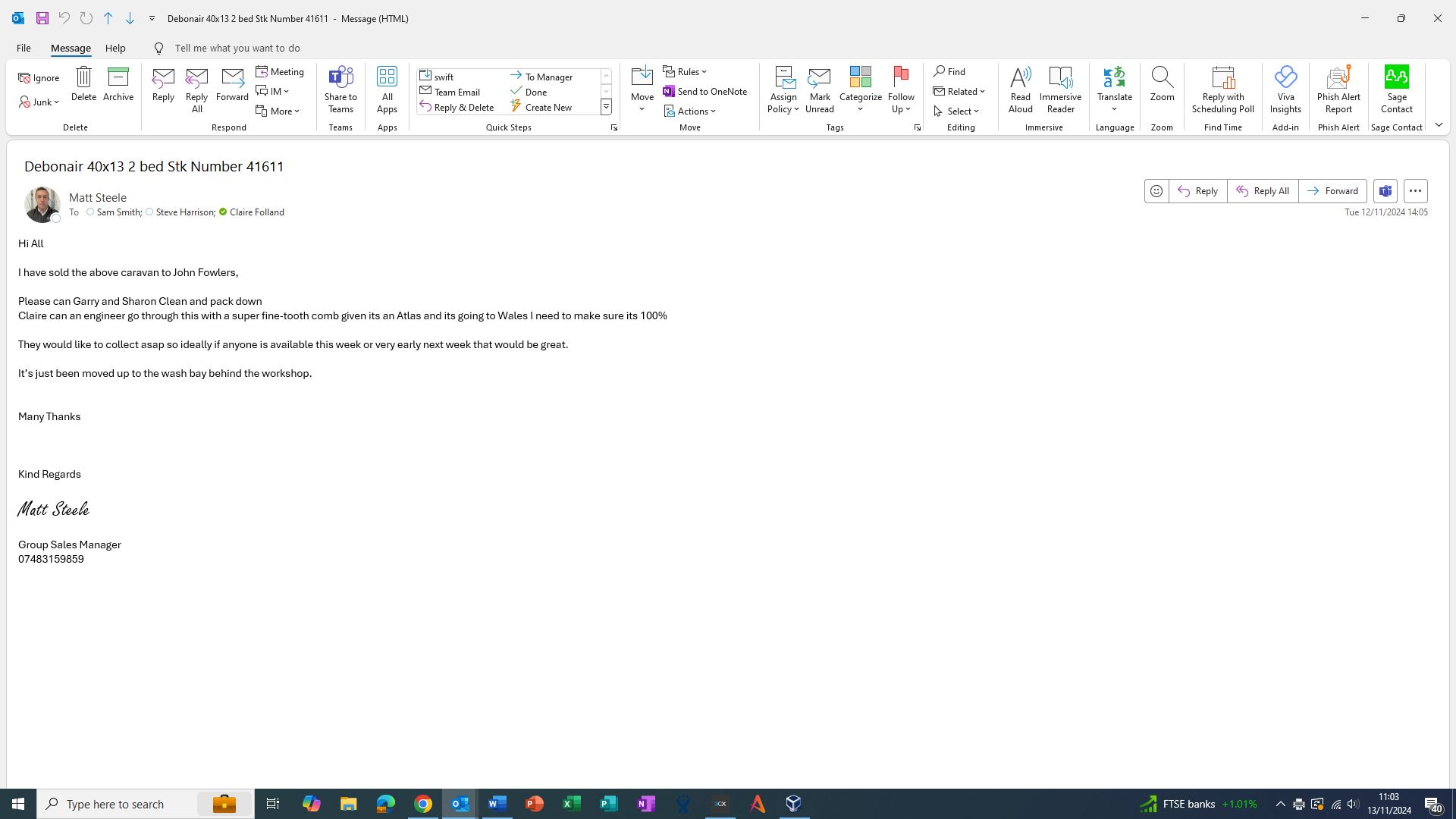Click the Tell me what you want search box
The width and height of the screenshot is (1456, 819).
[237, 49]
